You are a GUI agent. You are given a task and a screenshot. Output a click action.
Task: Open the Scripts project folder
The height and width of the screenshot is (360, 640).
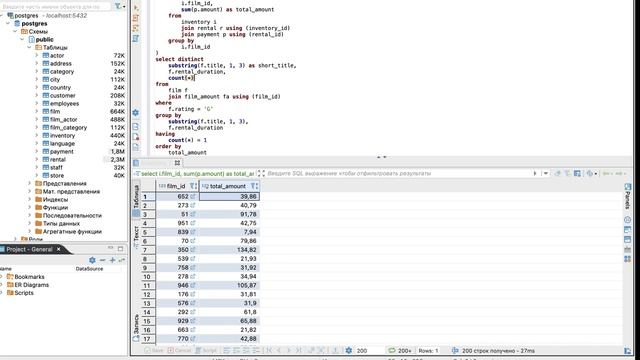pyautogui.click(x=24, y=293)
